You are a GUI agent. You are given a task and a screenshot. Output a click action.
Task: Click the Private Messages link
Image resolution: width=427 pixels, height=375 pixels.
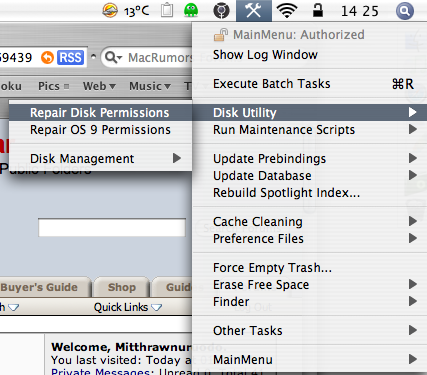coord(101,372)
